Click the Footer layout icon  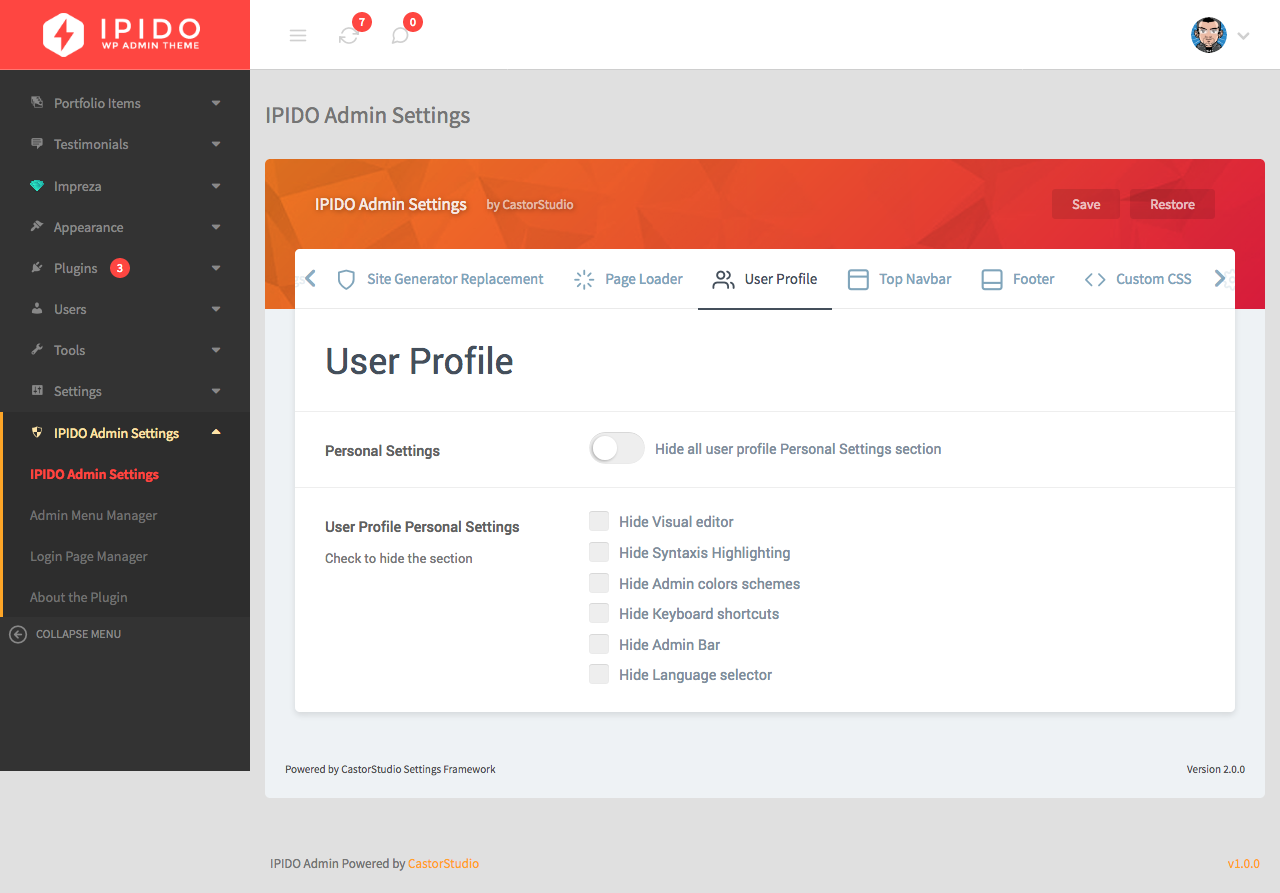[992, 279]
